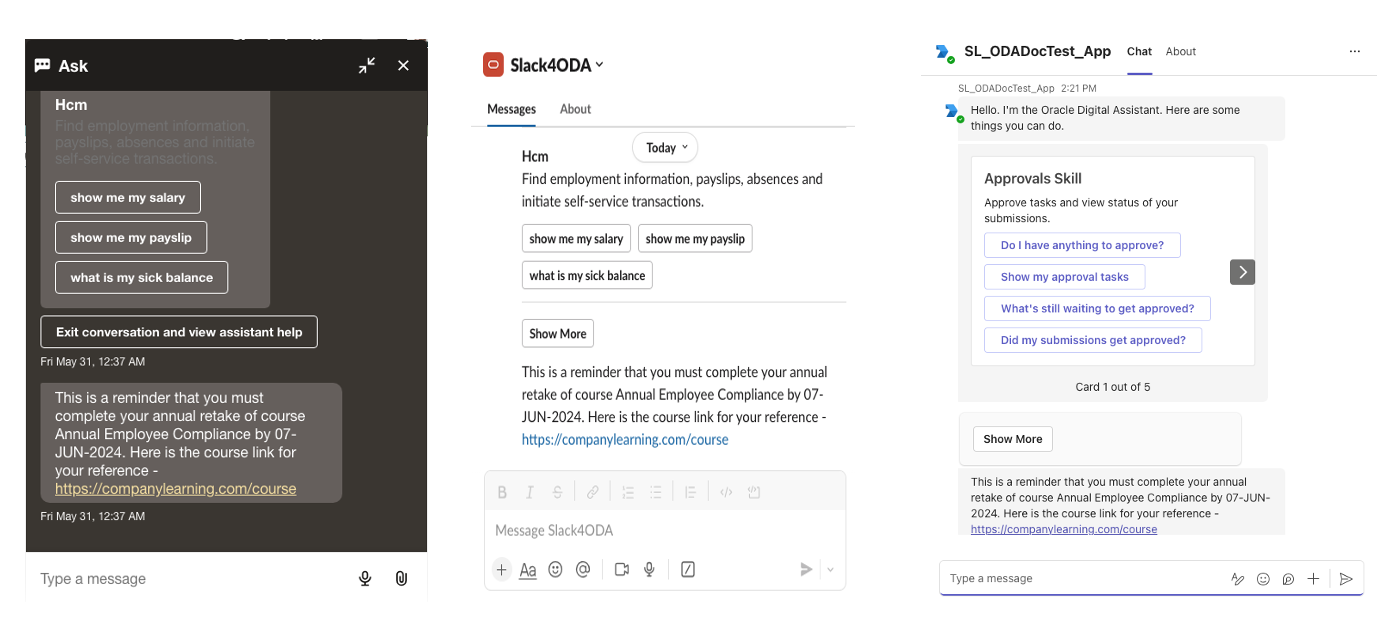Click the microphone icon in the Ask chat

pos(366,578)
